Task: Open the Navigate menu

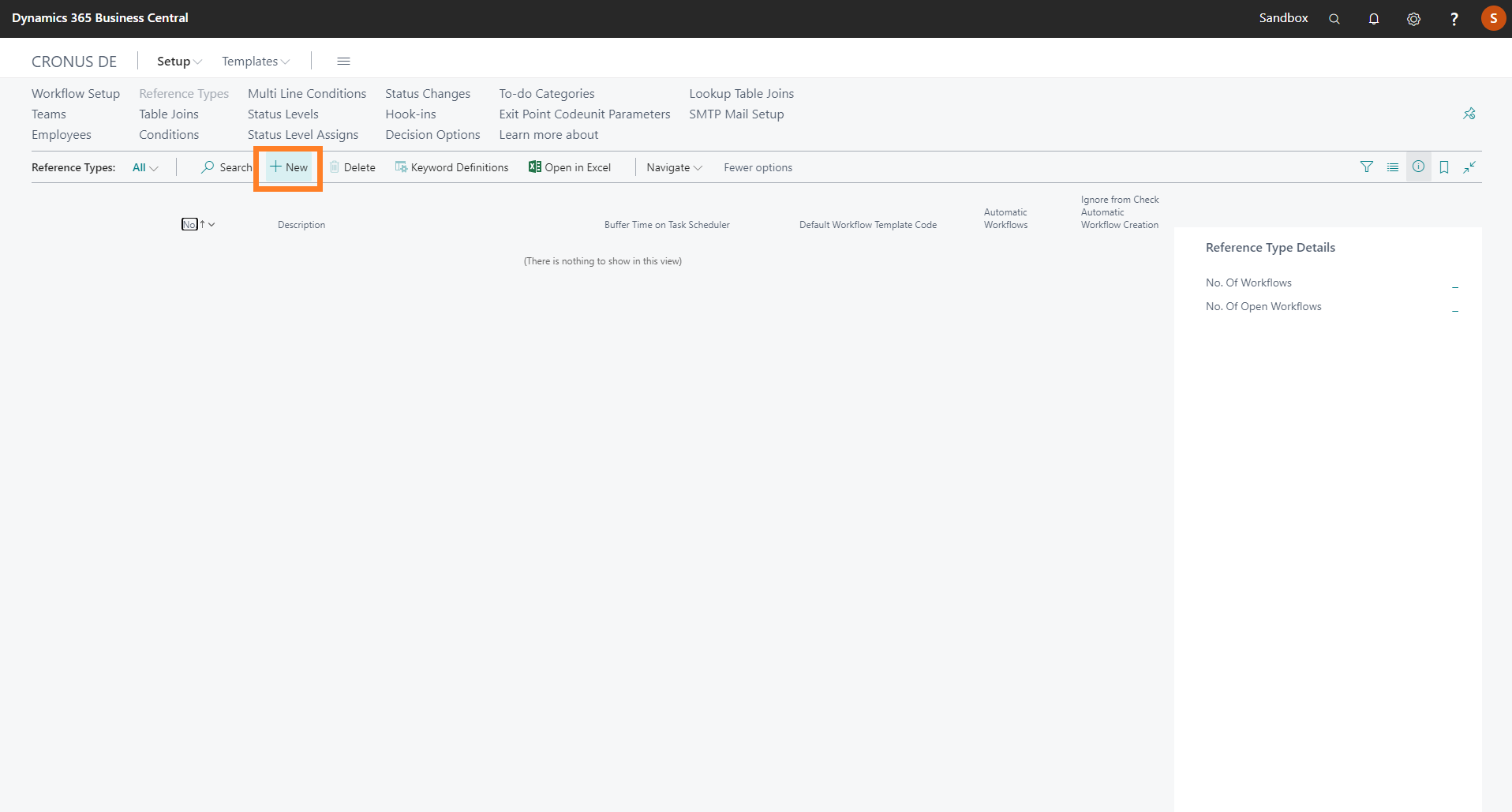Action: tap(674, 167)
